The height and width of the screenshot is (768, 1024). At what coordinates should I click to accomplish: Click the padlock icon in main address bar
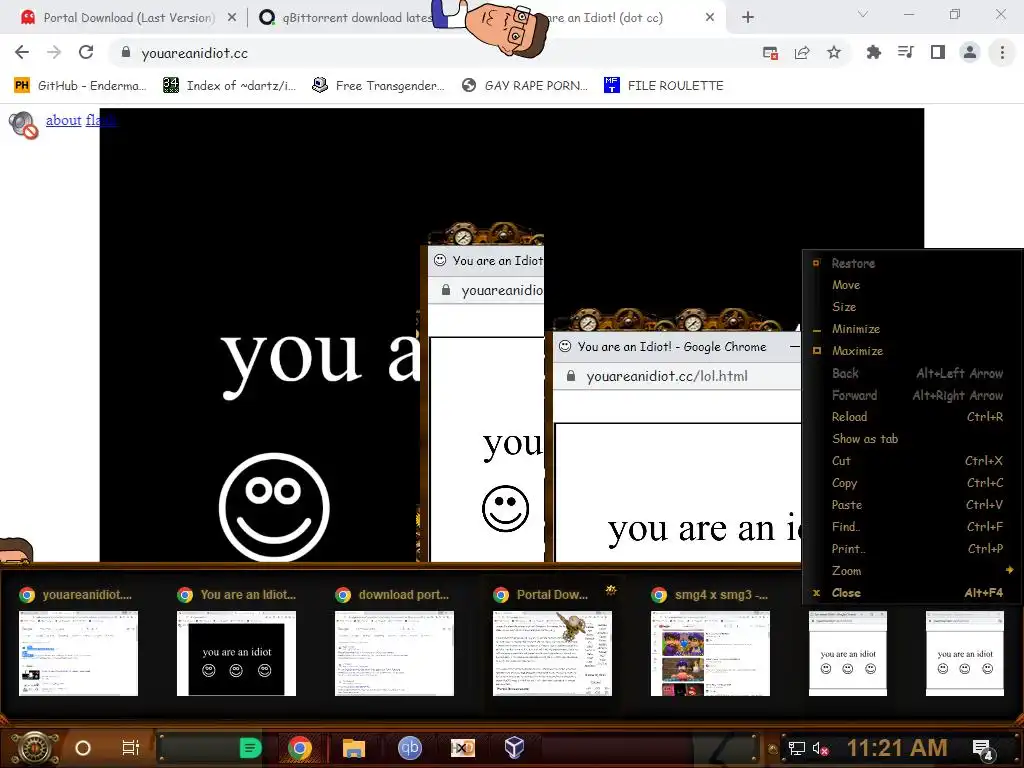tap(126, 52)
